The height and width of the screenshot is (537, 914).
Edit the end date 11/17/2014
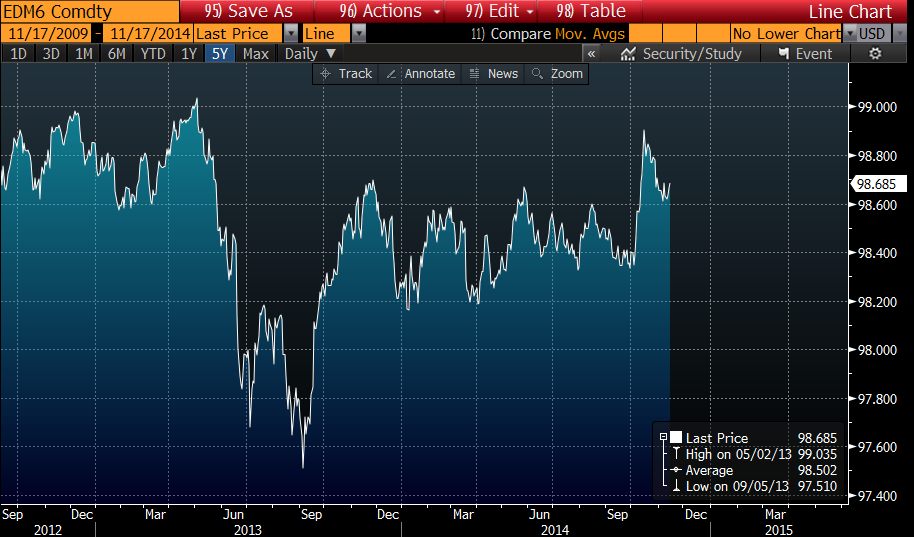[149, 34]
